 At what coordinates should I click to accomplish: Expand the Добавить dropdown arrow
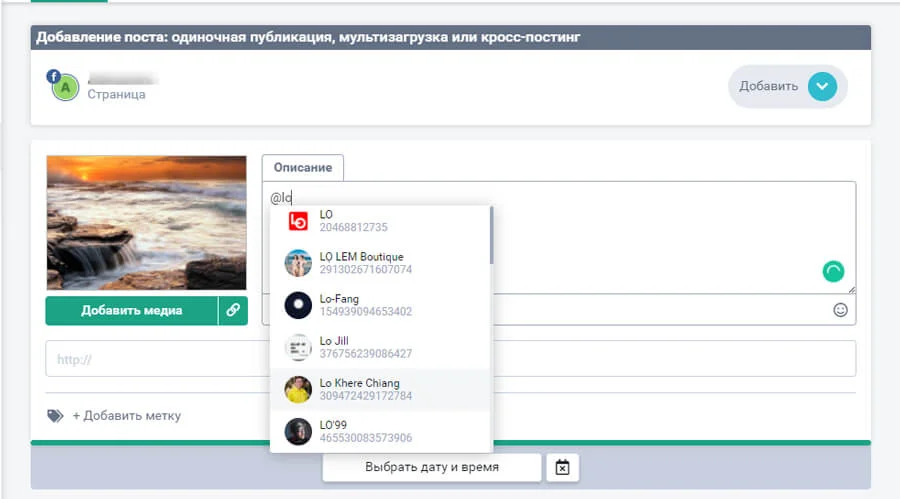click(x=822, y=86)
